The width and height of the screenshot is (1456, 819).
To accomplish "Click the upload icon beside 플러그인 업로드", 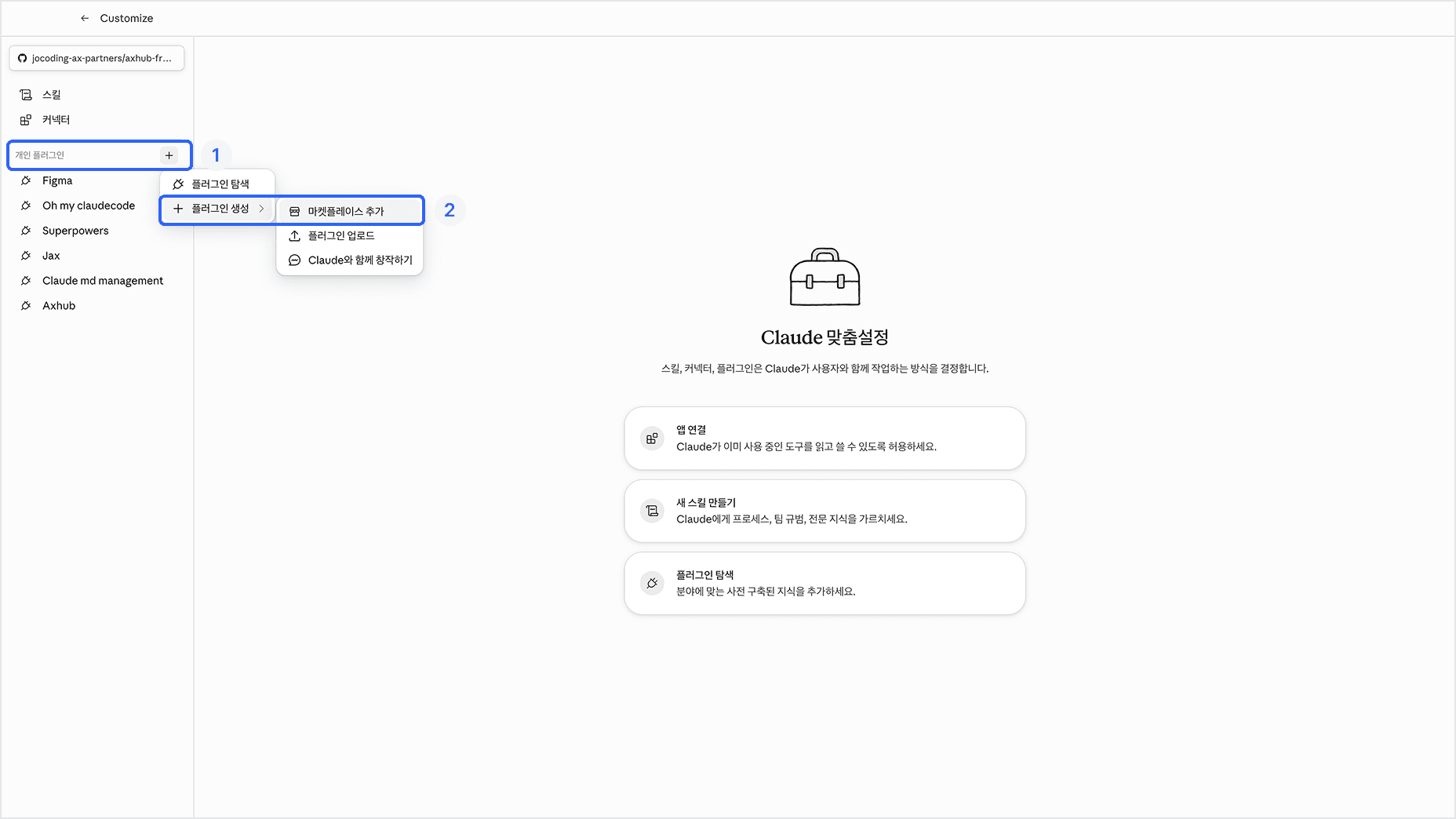I will 295,235.
